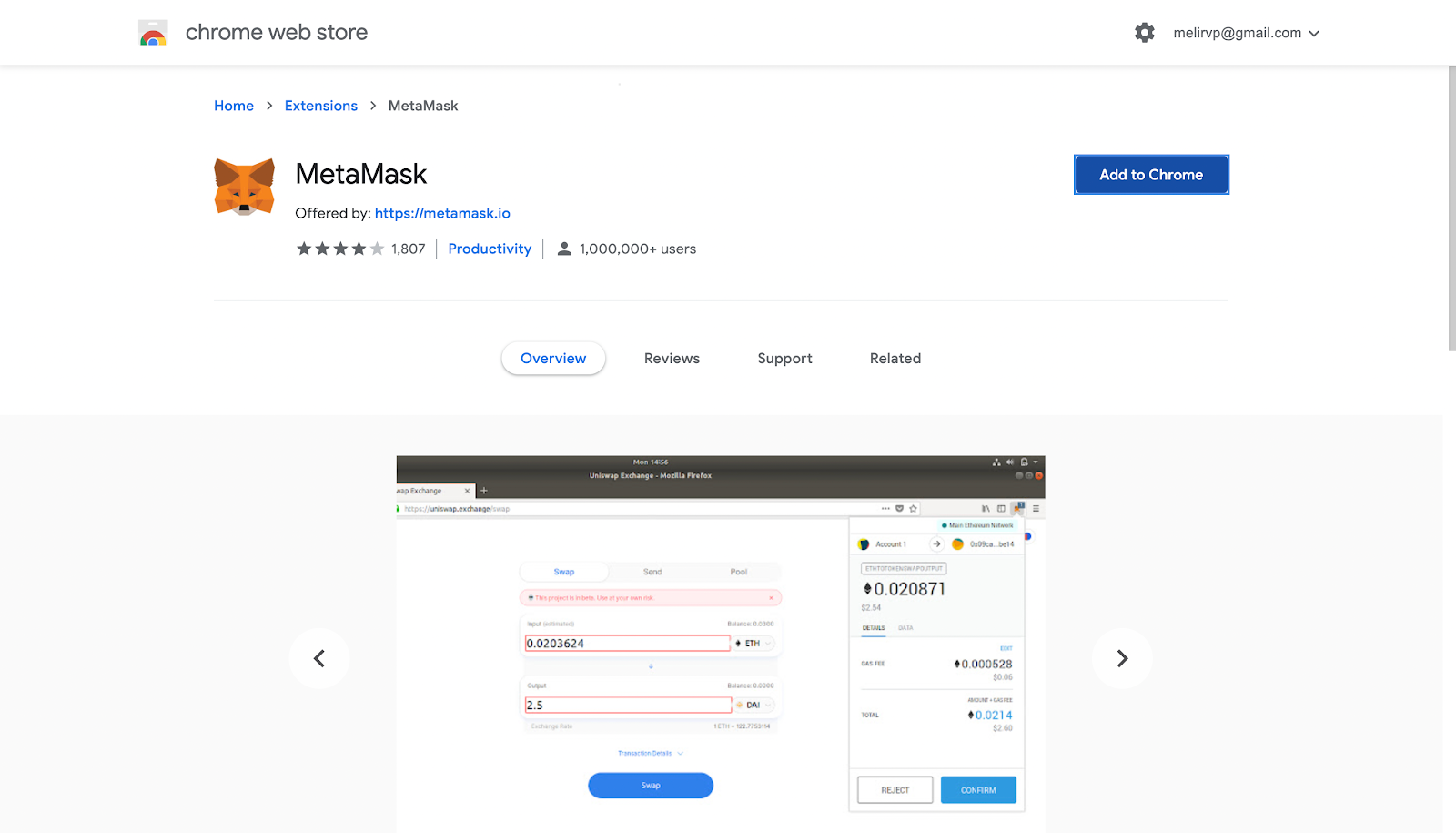Click Add to Chrome button
Viewport: 1456px width, 833px height.
[1151, 175]
